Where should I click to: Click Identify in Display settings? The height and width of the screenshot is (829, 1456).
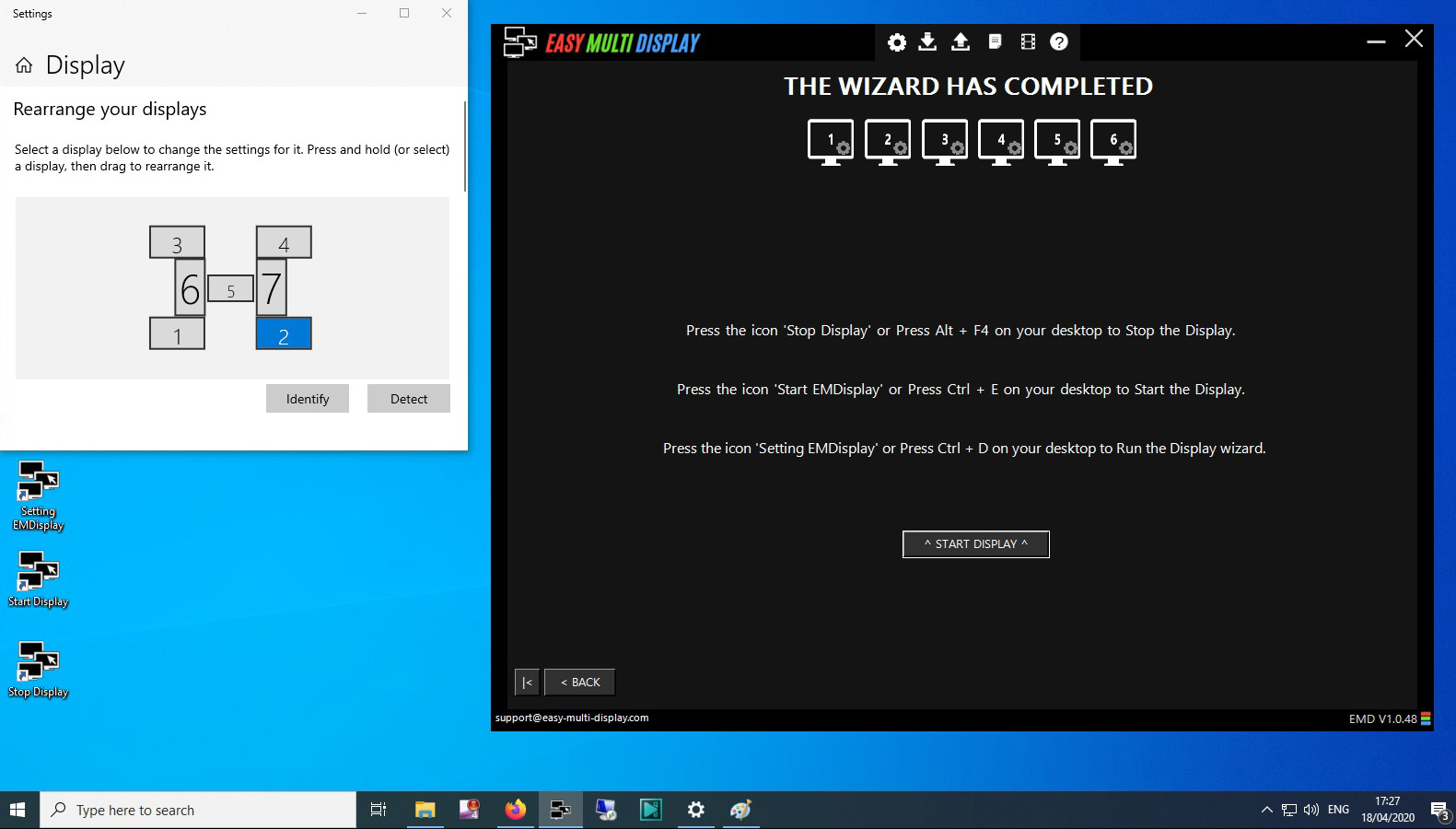(308, 399)
